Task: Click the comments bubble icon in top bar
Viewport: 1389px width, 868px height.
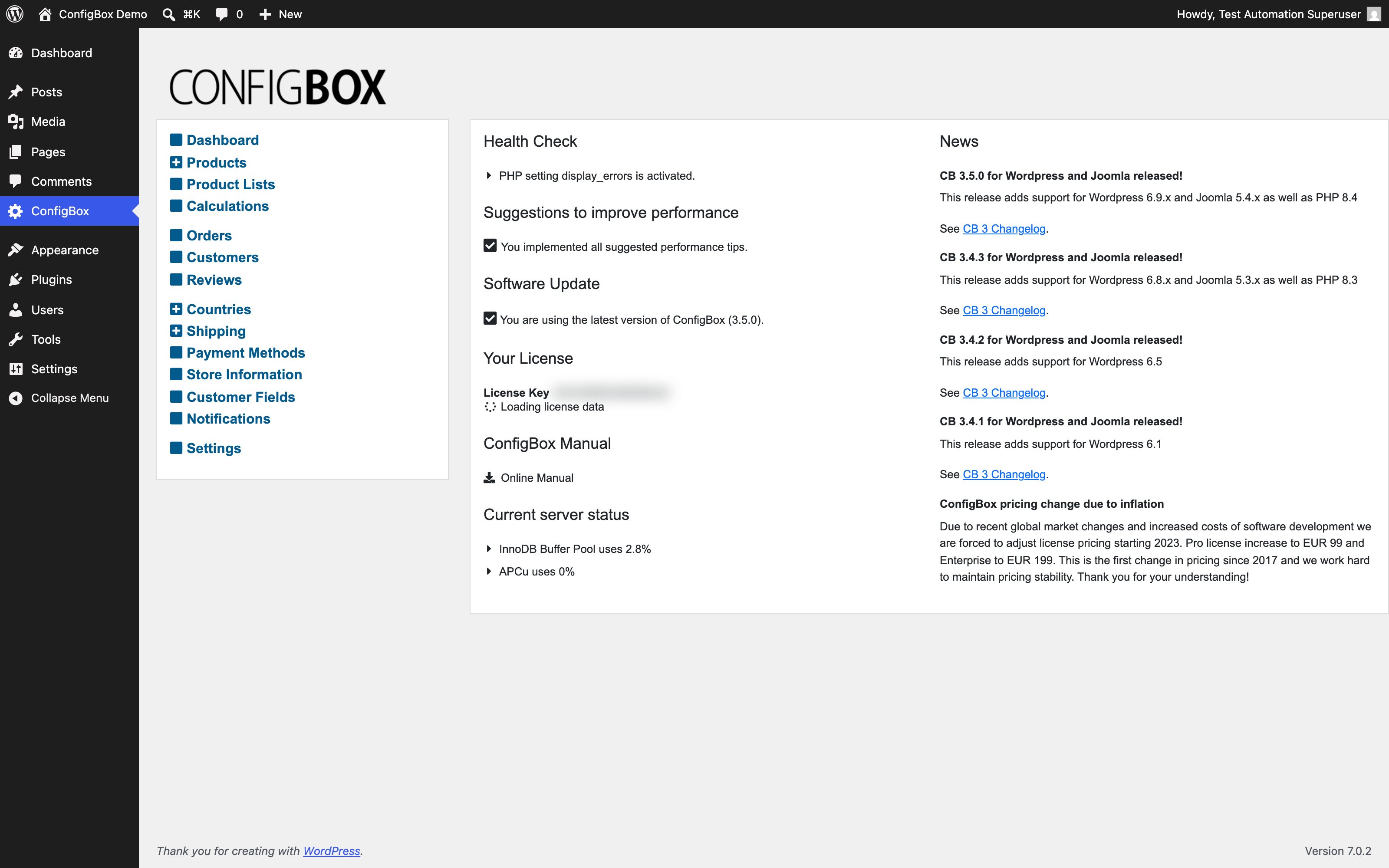Action: 221,14
